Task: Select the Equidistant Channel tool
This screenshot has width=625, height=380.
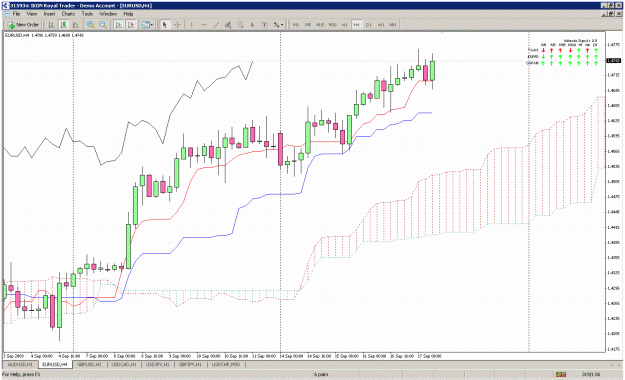Action: (x=228, y=25)
